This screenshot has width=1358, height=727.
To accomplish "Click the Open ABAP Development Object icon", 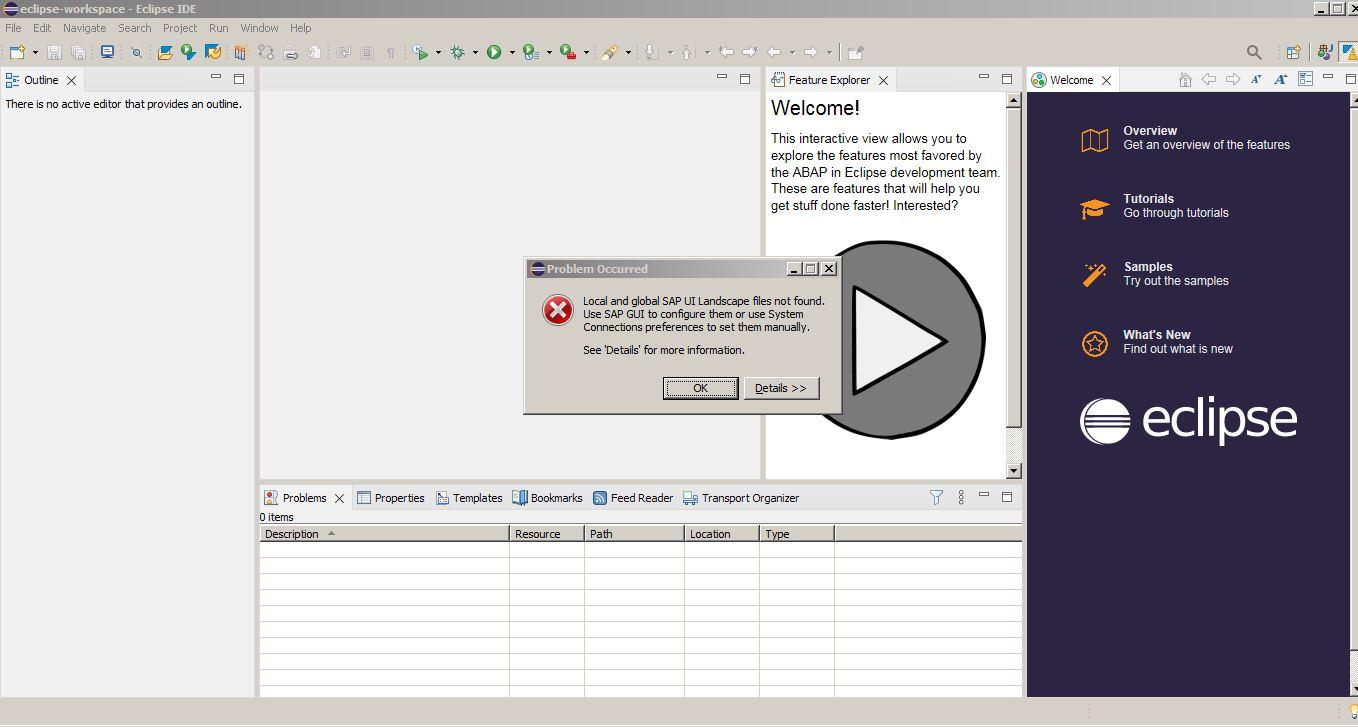I will tap(165, 52).
